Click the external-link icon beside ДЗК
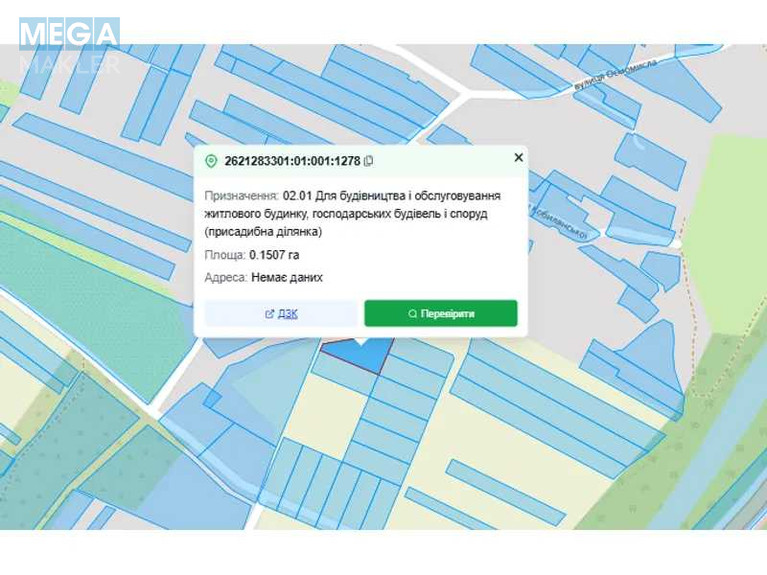The height and width of the screenshot is (575, 767). tap(269, 314)
